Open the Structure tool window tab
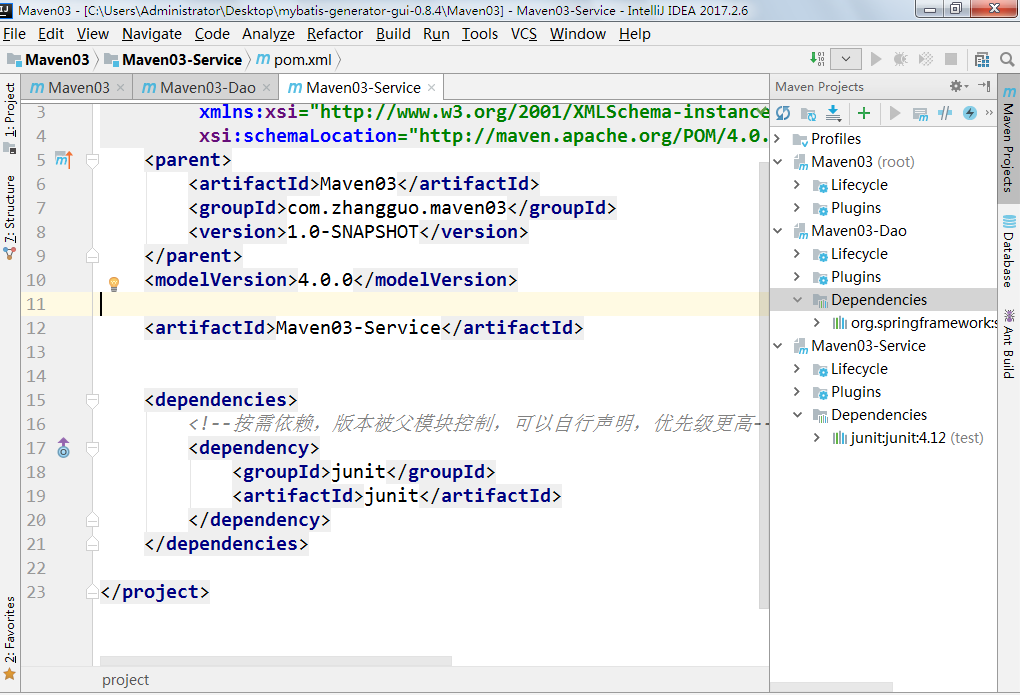This screenshot has width=1020, height=695. click(x=10, y=217)
